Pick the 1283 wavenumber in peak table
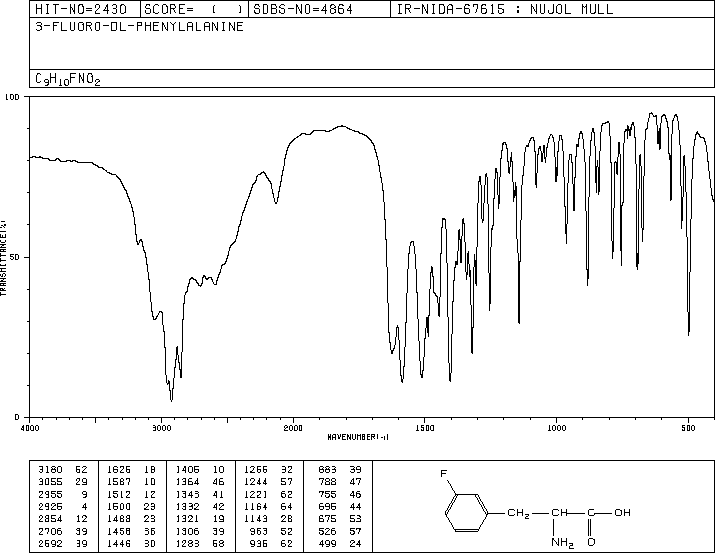The image size is (715, 553). click(187, 543)
